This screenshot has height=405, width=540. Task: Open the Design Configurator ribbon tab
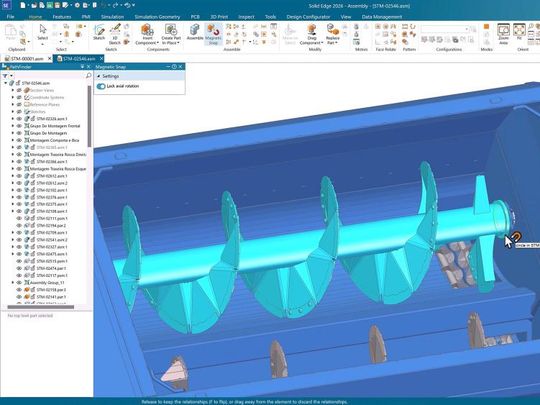(308, 17)
